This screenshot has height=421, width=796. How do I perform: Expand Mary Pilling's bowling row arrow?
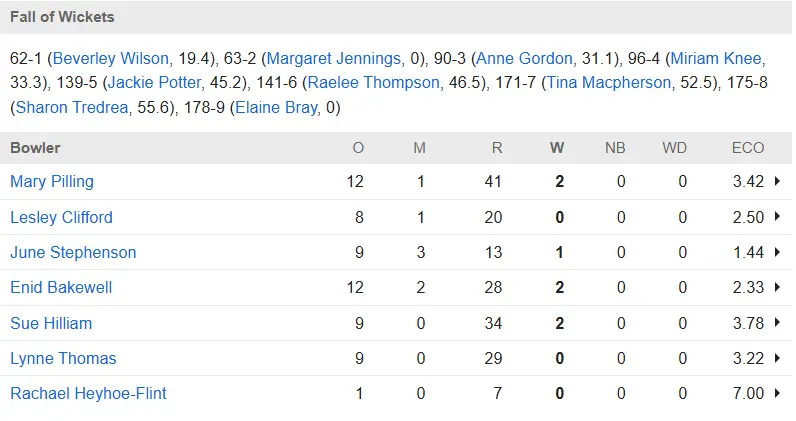tap(777, 182)
